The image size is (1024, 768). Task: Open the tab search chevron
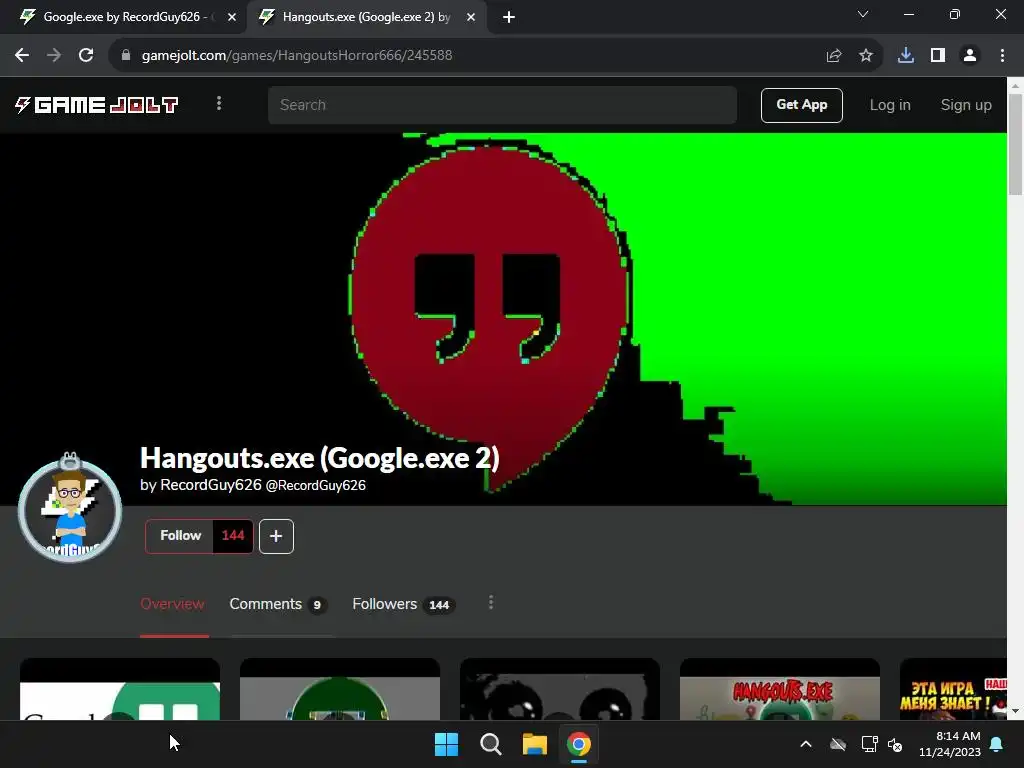point(863,14)
